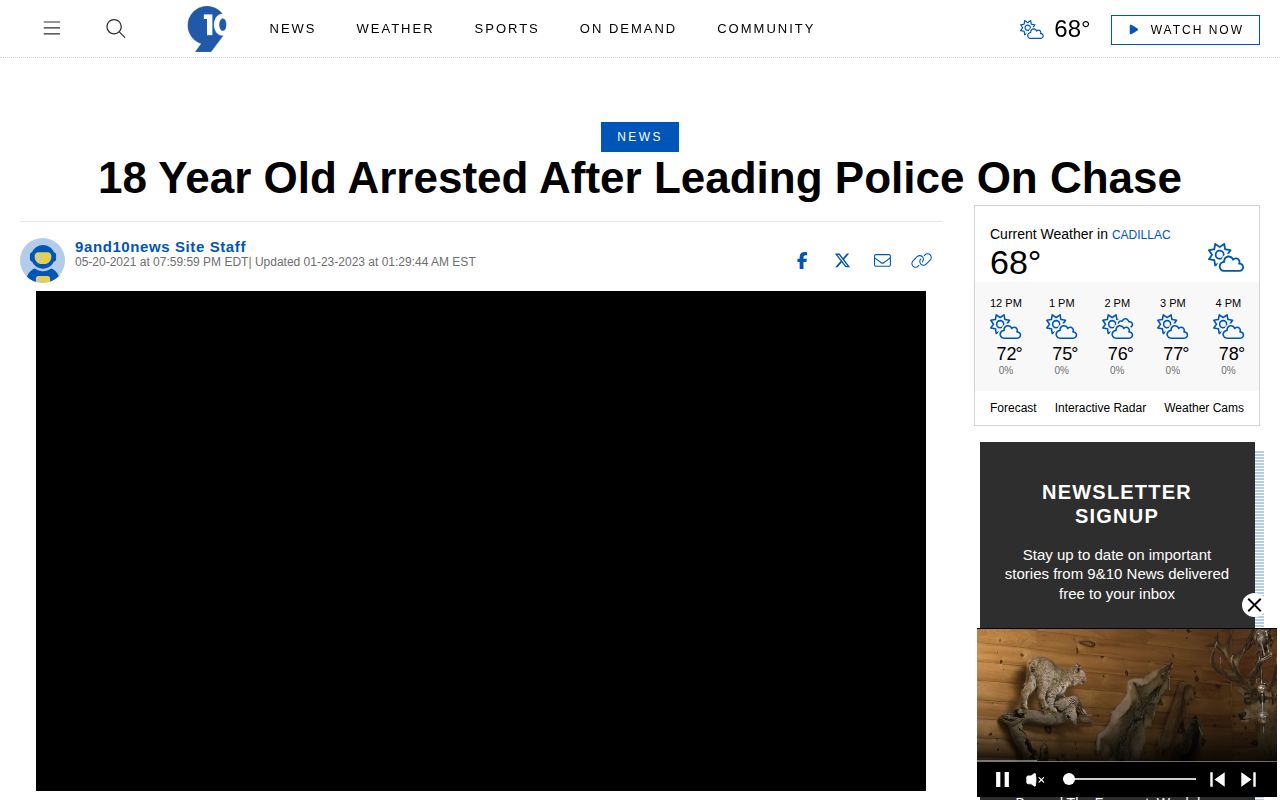Share the article on X
This screenshot has width=1280, height=800.
(842, 260)
